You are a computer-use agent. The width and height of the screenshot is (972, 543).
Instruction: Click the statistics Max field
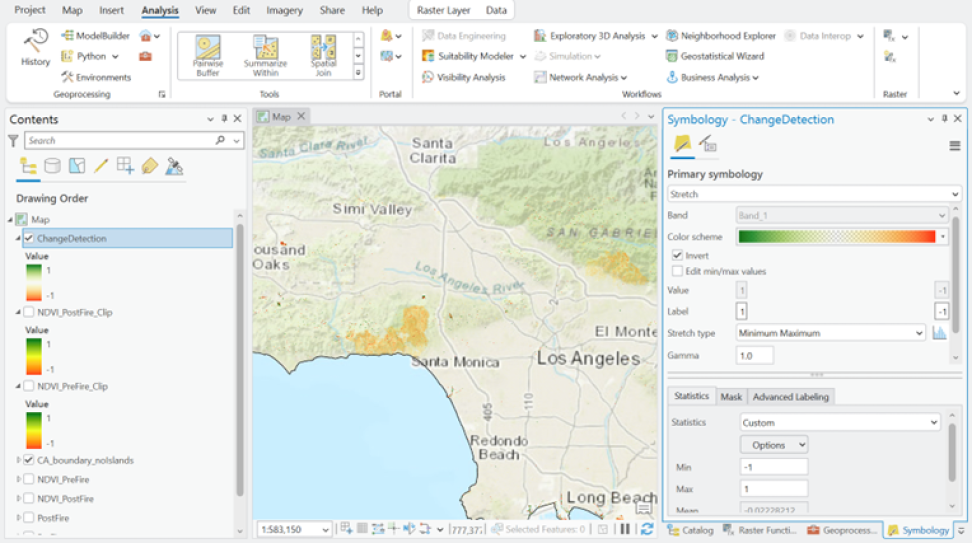pos(774,489)
